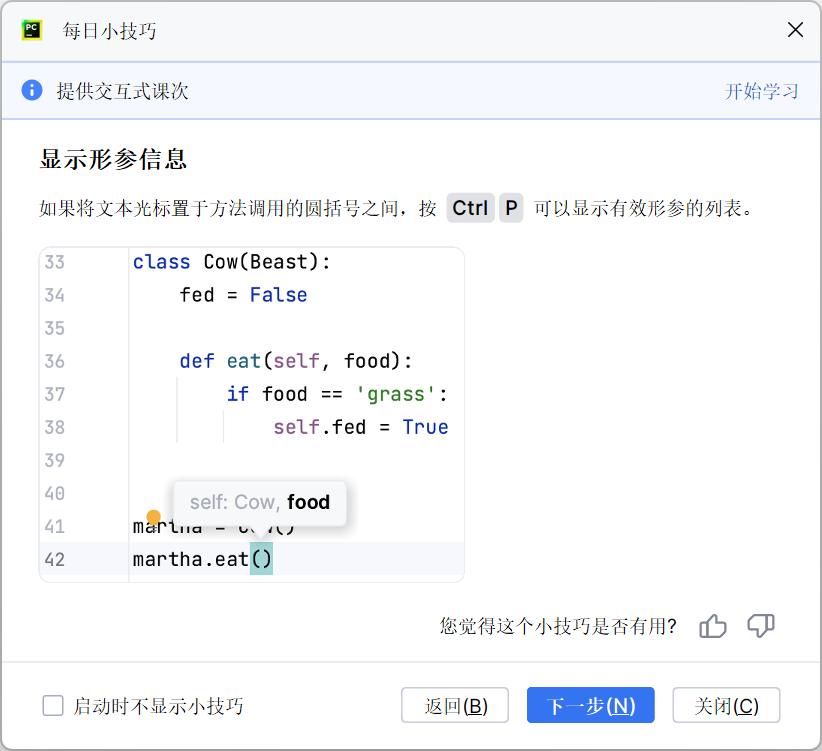Click the highlighted parentheses after martha.eat
822x751 pixels.
coord(261,560)
